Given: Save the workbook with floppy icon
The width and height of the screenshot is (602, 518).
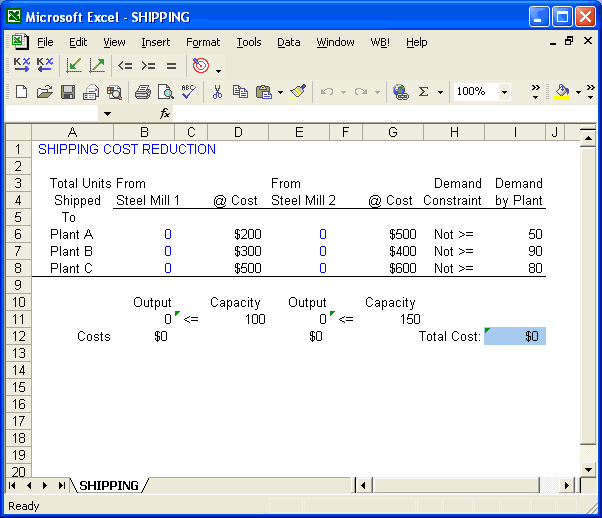Looking at the screenshot, I should (68, 92).
